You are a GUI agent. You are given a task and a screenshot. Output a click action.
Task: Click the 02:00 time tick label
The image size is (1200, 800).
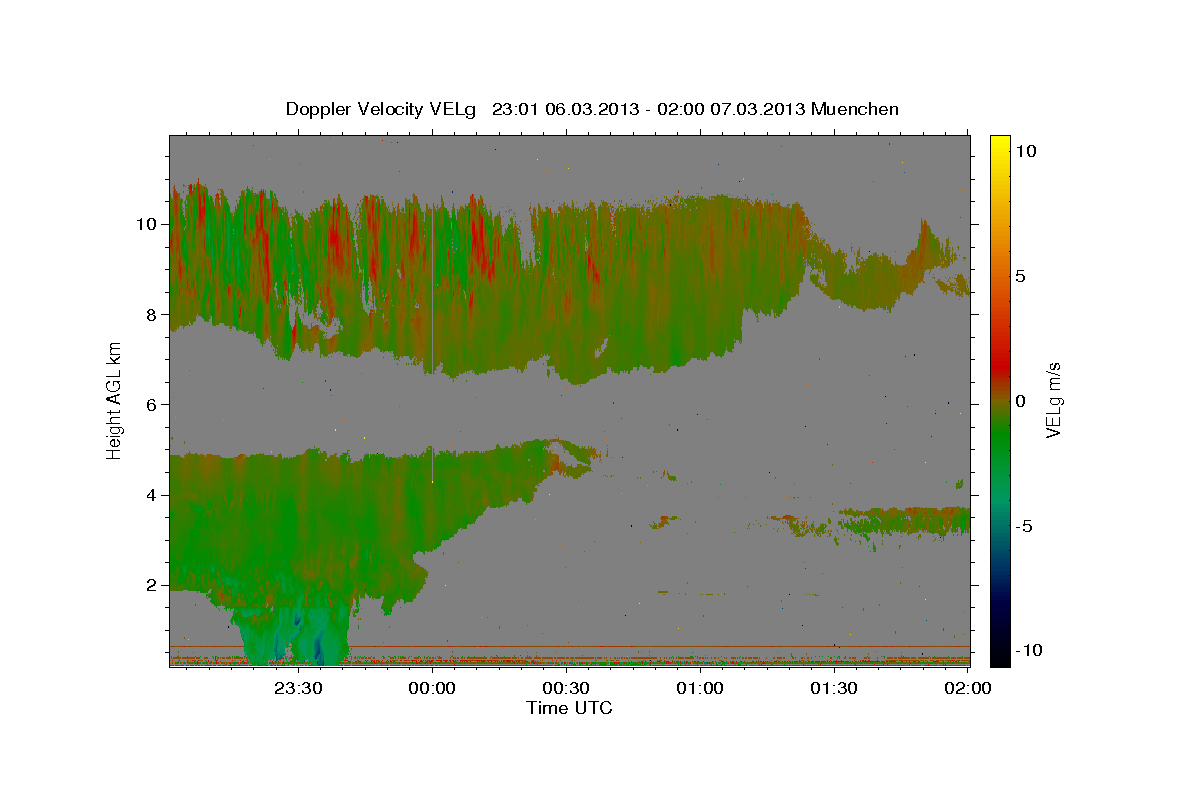pos(968,688)
